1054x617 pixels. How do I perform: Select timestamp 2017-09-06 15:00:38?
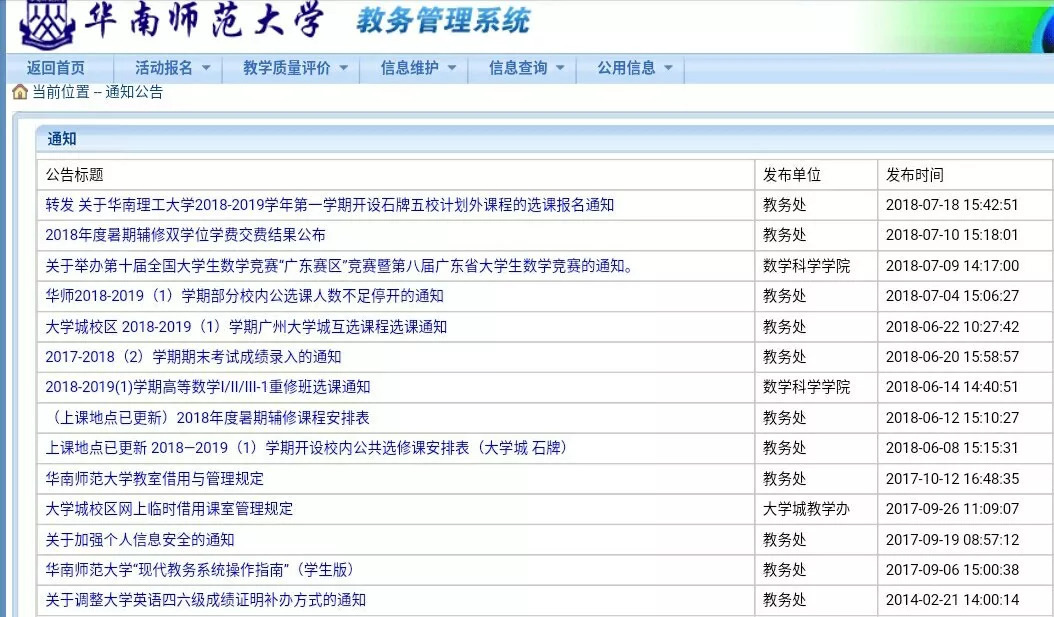tap(952, 570)
